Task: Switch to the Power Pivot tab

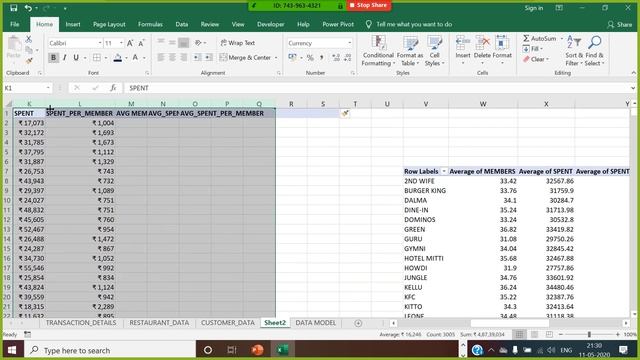Action: pyautogui.click(x=338, y=24)
